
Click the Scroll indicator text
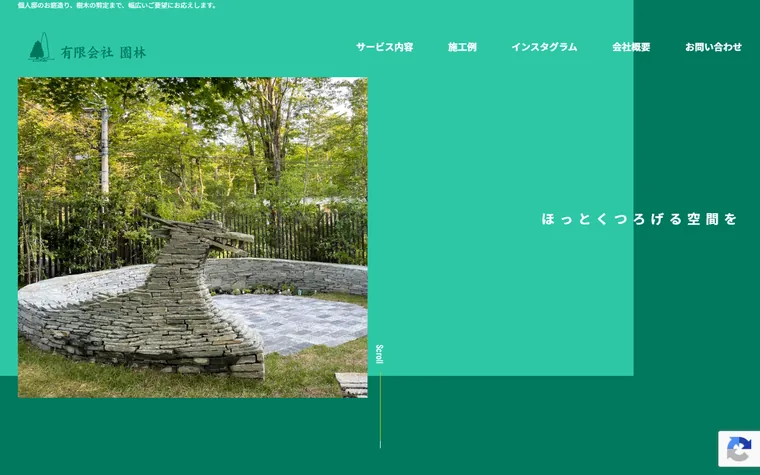380,354
